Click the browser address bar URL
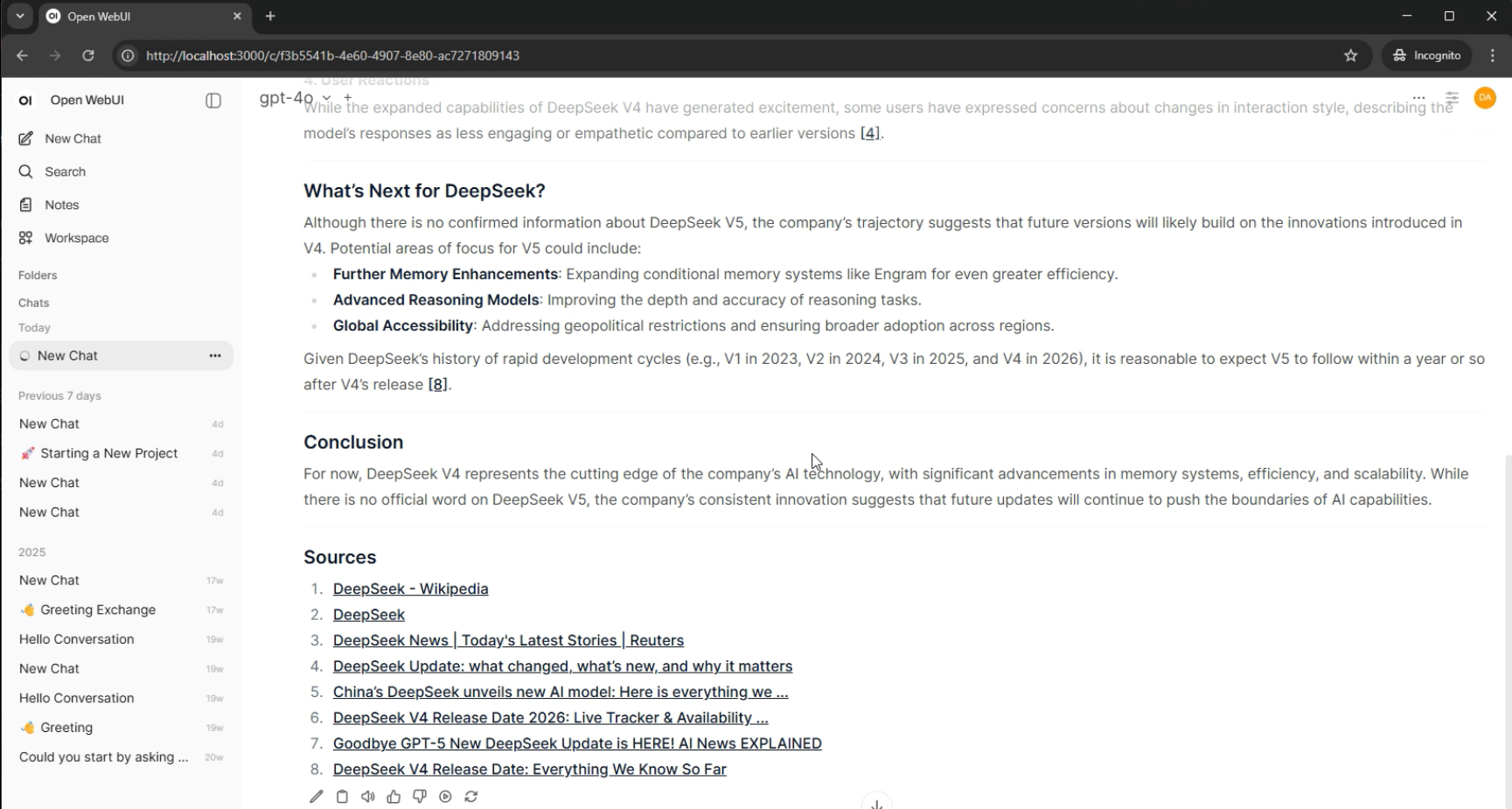Image resolution: width=1512 pixels, height=809 pixels. pyautogui.click(x=332, y=55)
